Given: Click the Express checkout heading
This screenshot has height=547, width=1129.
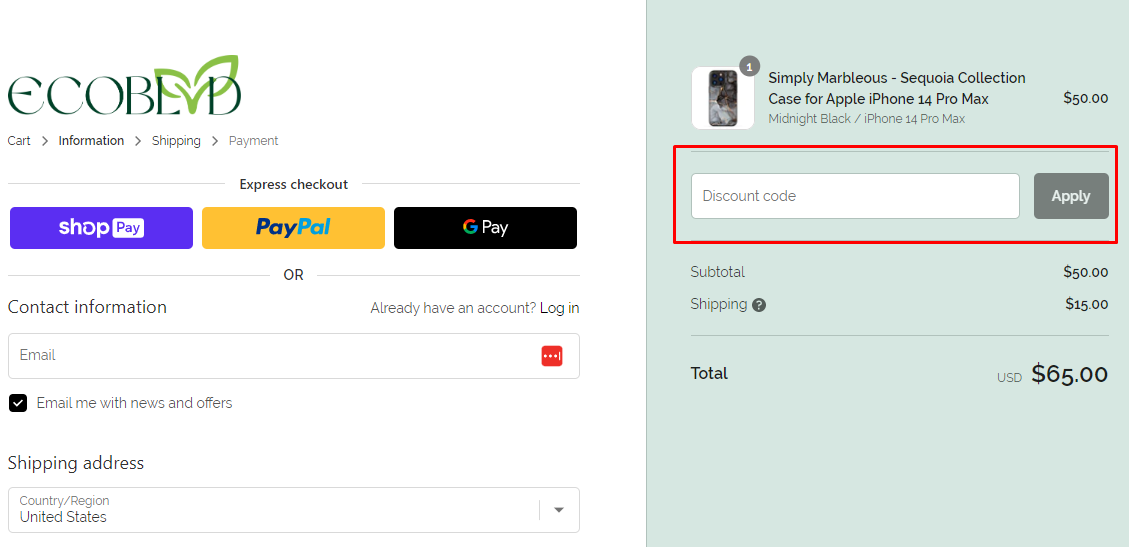Looking at the screenshot, I should pos(294,184).
